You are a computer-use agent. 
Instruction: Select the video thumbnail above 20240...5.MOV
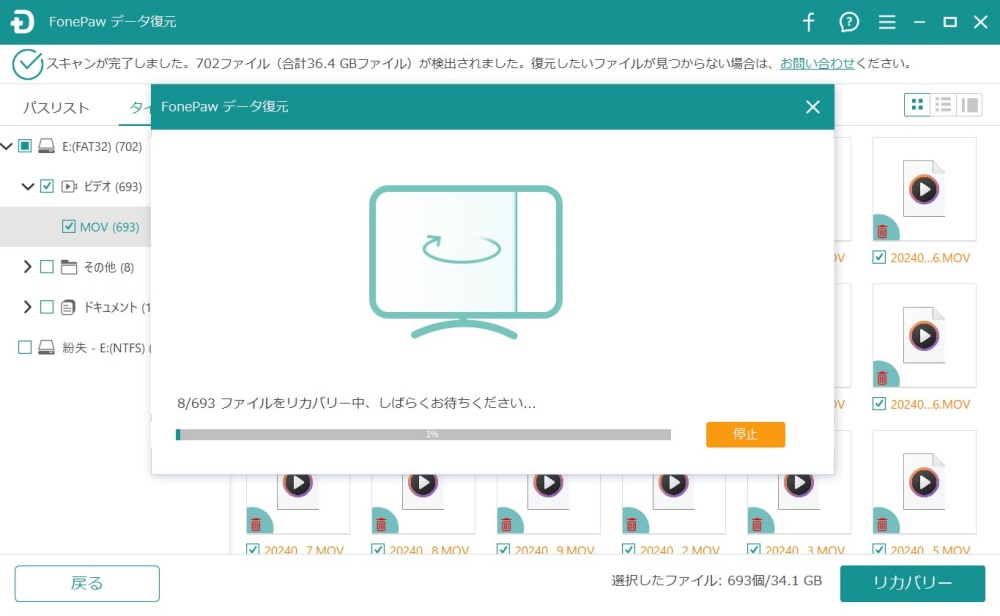(924, 482)
